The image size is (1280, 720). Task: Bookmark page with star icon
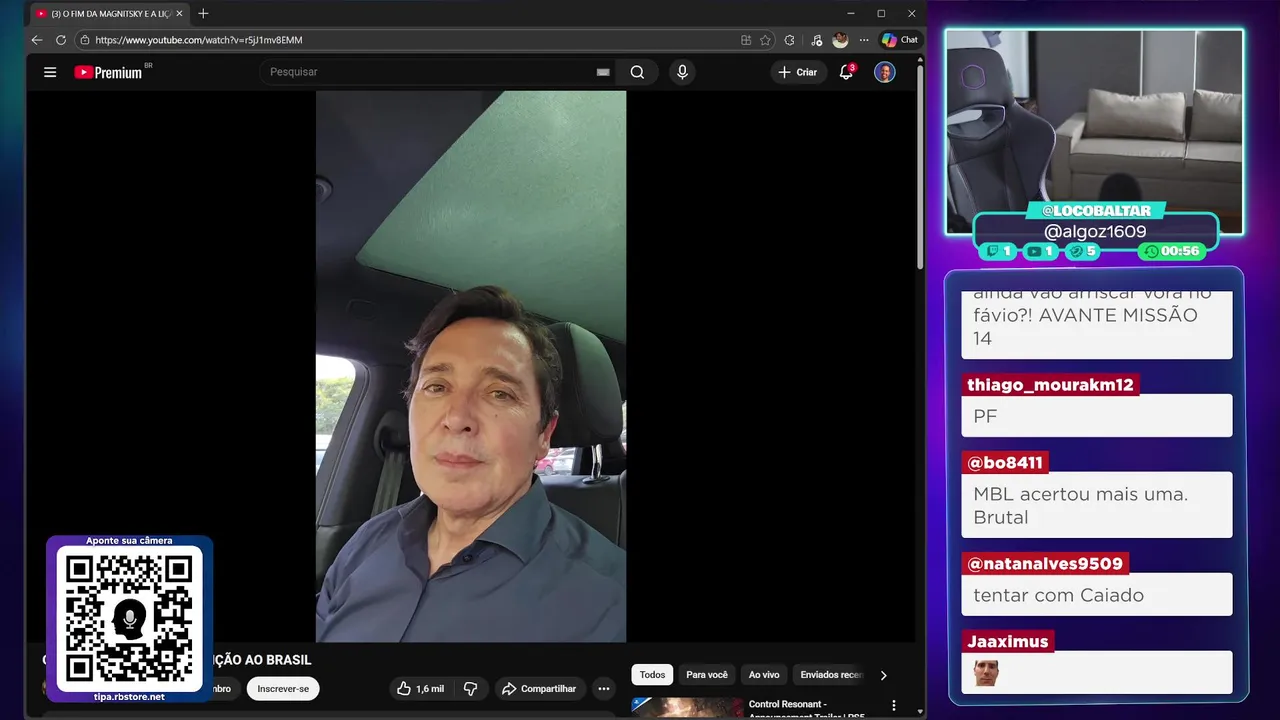click(765, 40)
